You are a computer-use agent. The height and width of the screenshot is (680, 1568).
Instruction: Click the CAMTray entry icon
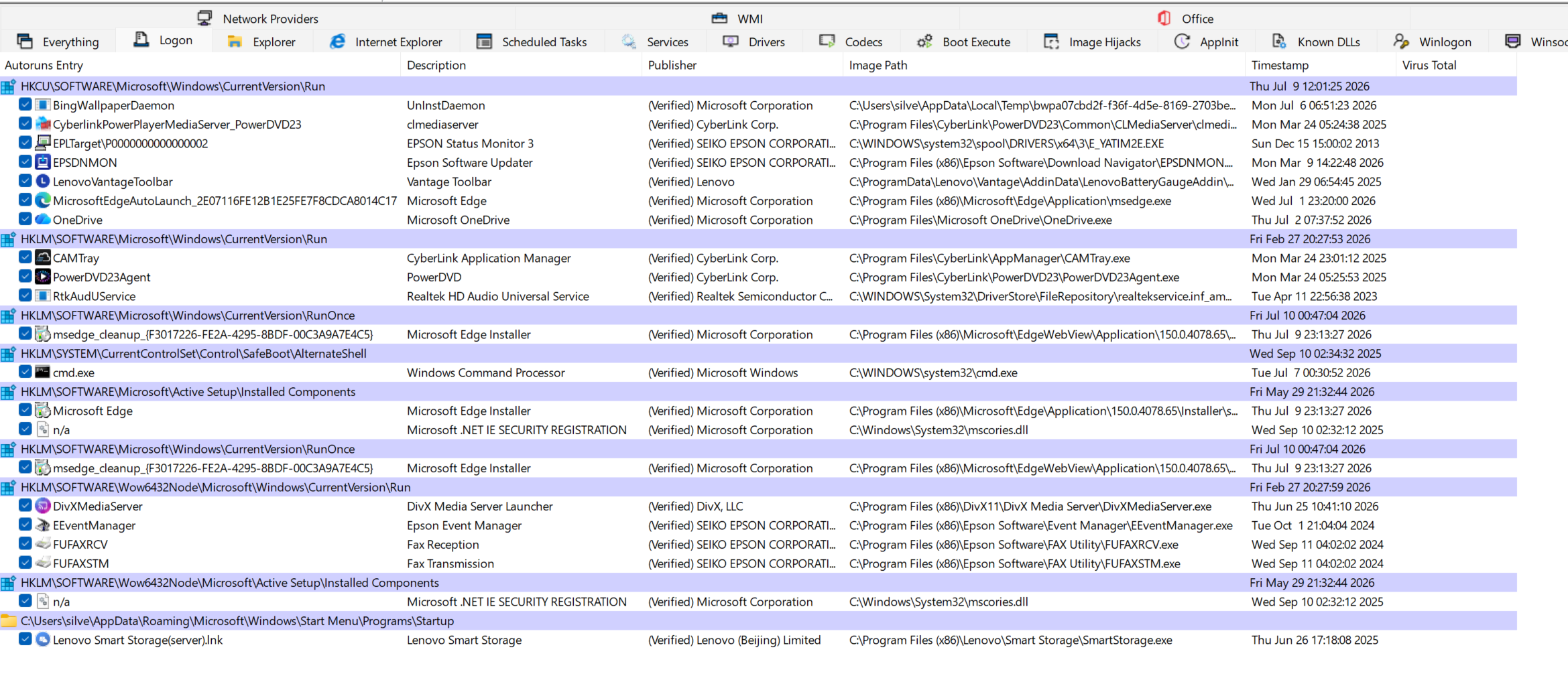pos(43,257)
